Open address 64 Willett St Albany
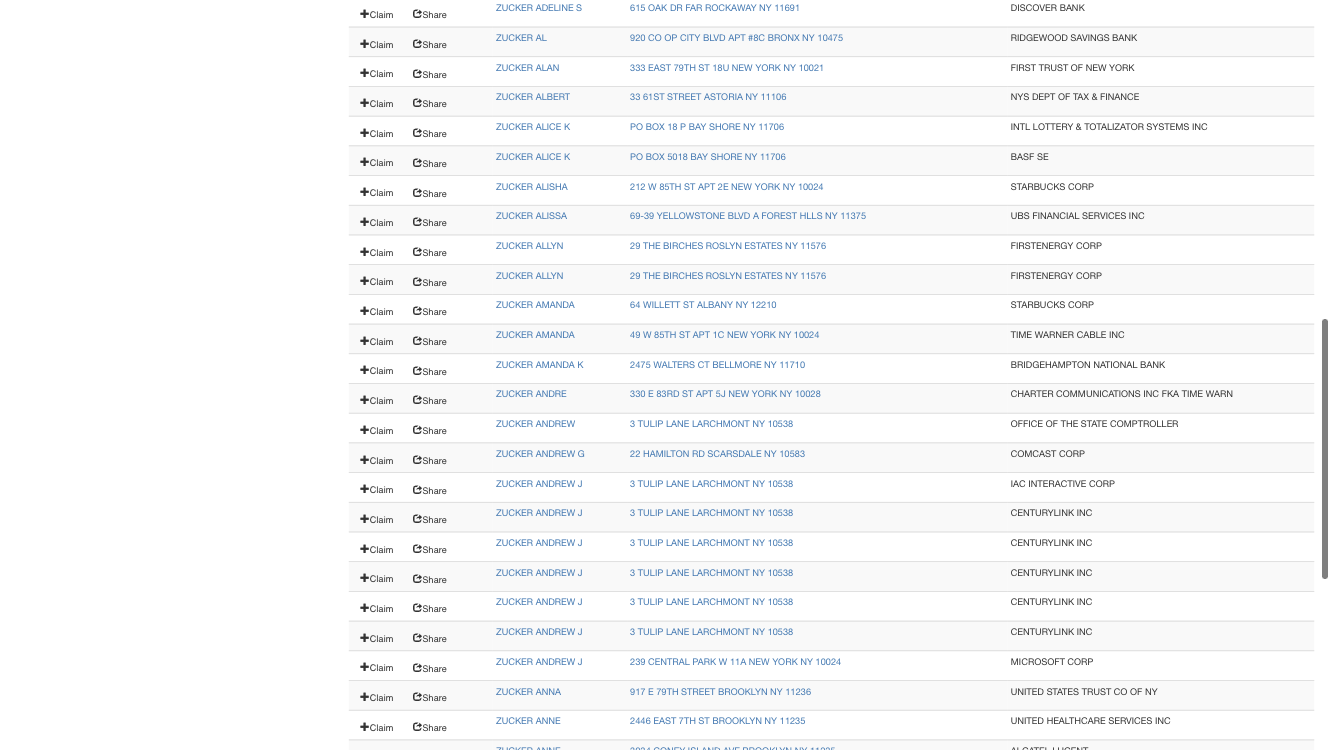Viewport: 1334px width, 750px height. [x=703, y=305]
